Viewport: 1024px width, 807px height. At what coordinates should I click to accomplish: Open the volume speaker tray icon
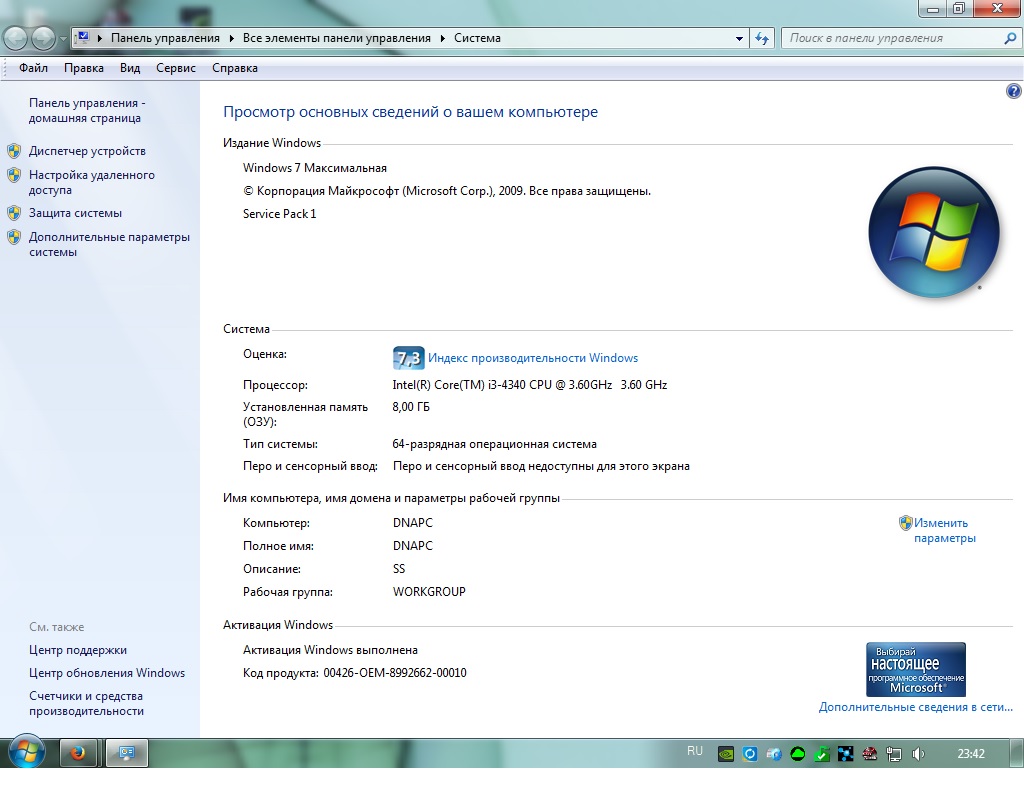point(918,754)
